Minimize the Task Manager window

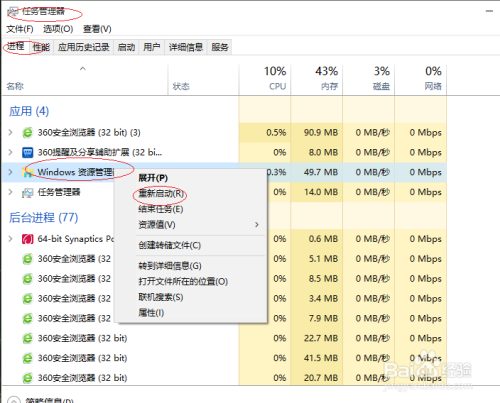pos(489,11)
